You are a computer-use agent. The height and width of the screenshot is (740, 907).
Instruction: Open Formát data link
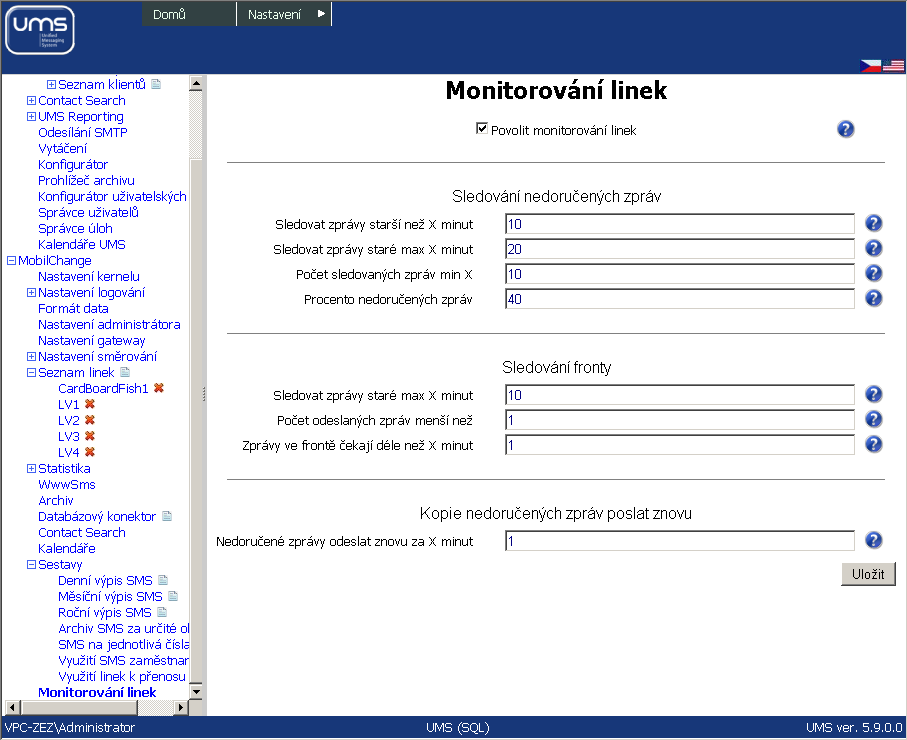(73, 308)
